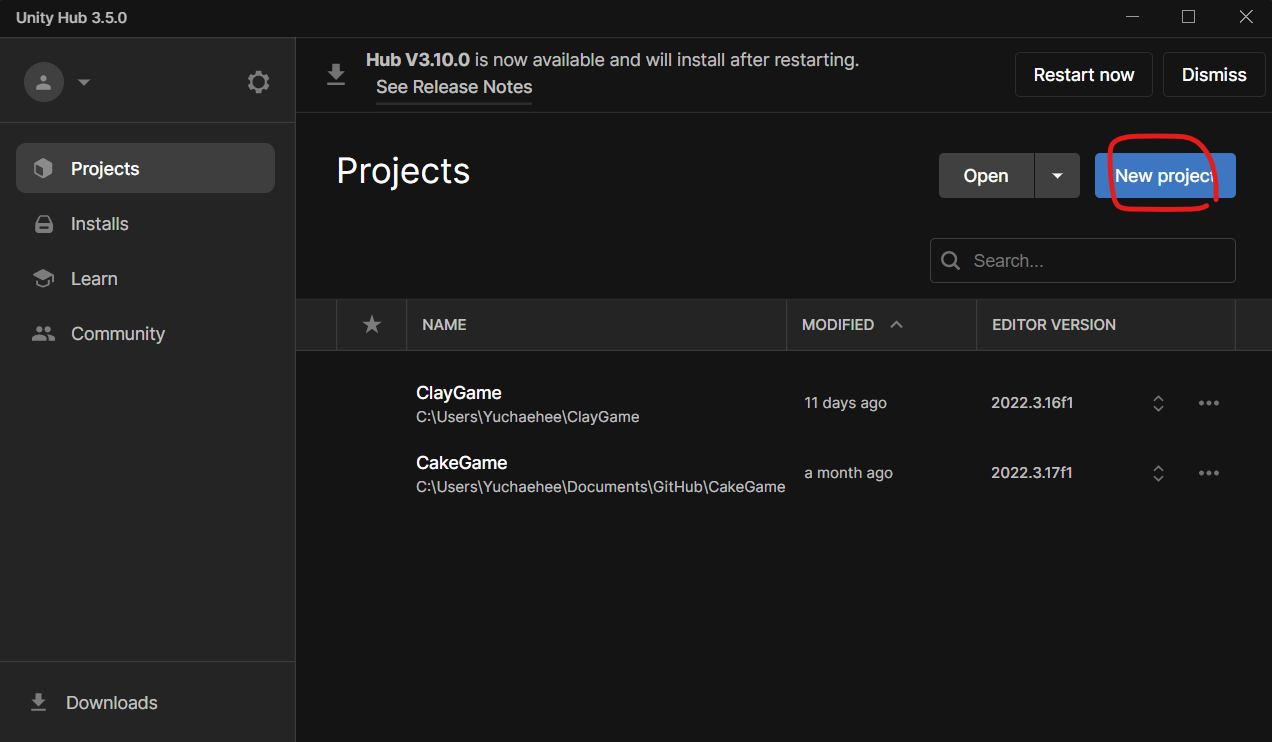Click the Open button
Image resolution: width=1272 pixels, height=742 pixels.
[986, 175]
